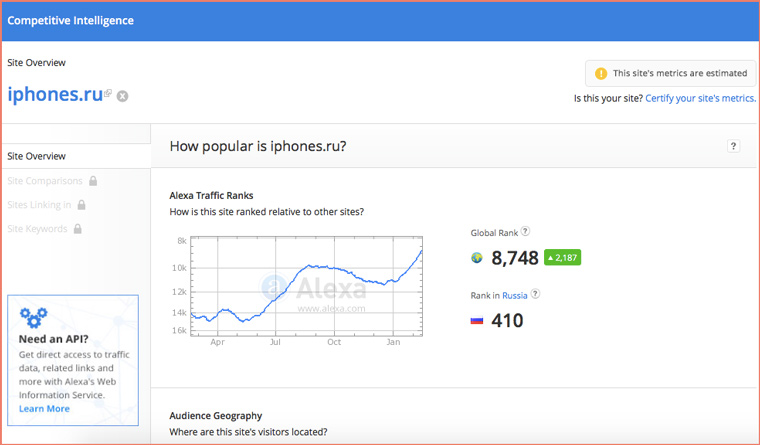Click the Russian flag icon
Viewport: 760px width, 445px height.
[477, 321]
